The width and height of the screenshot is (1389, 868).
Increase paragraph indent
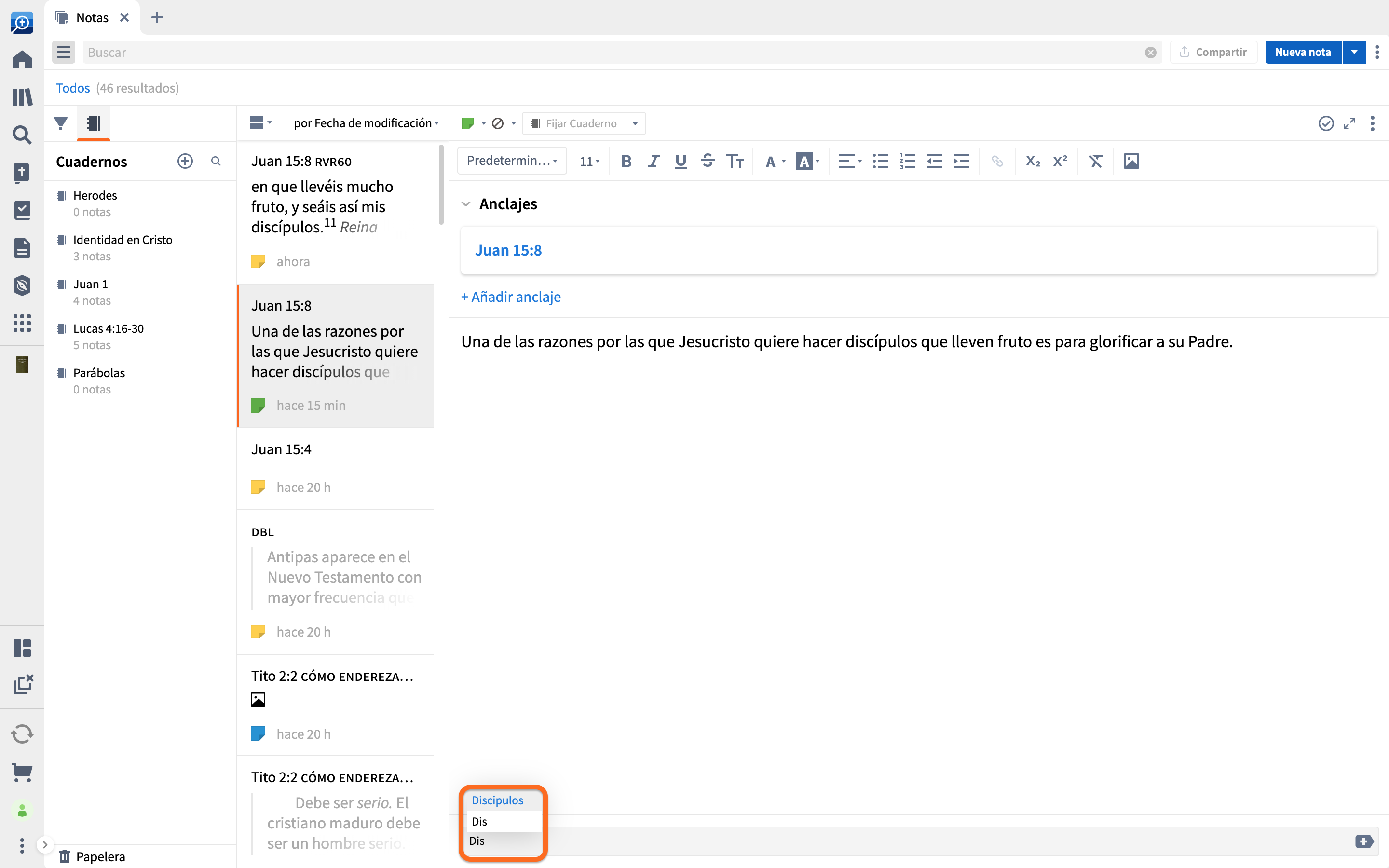point(961,162)
